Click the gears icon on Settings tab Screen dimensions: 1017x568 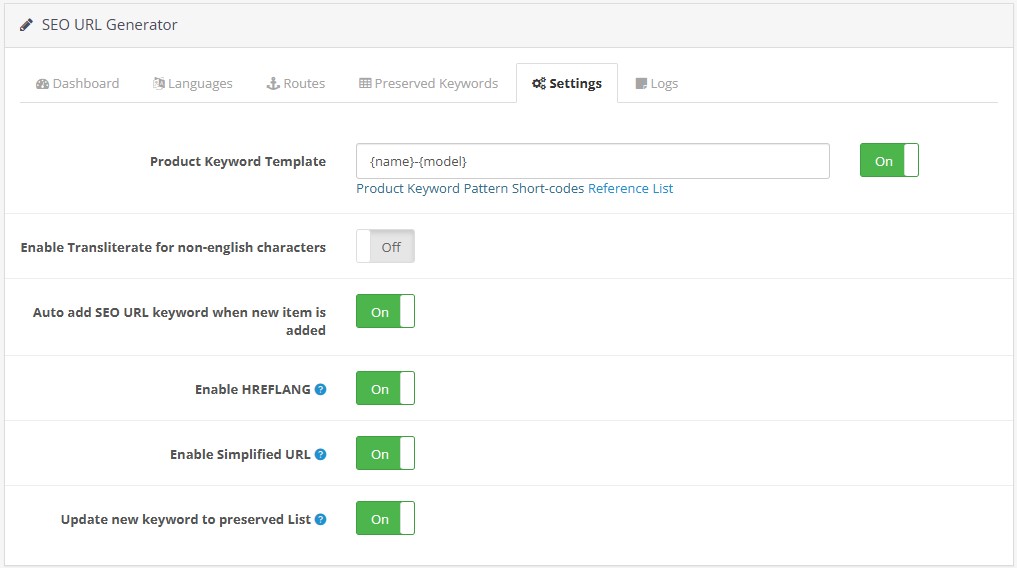click(x=538, y=84)
